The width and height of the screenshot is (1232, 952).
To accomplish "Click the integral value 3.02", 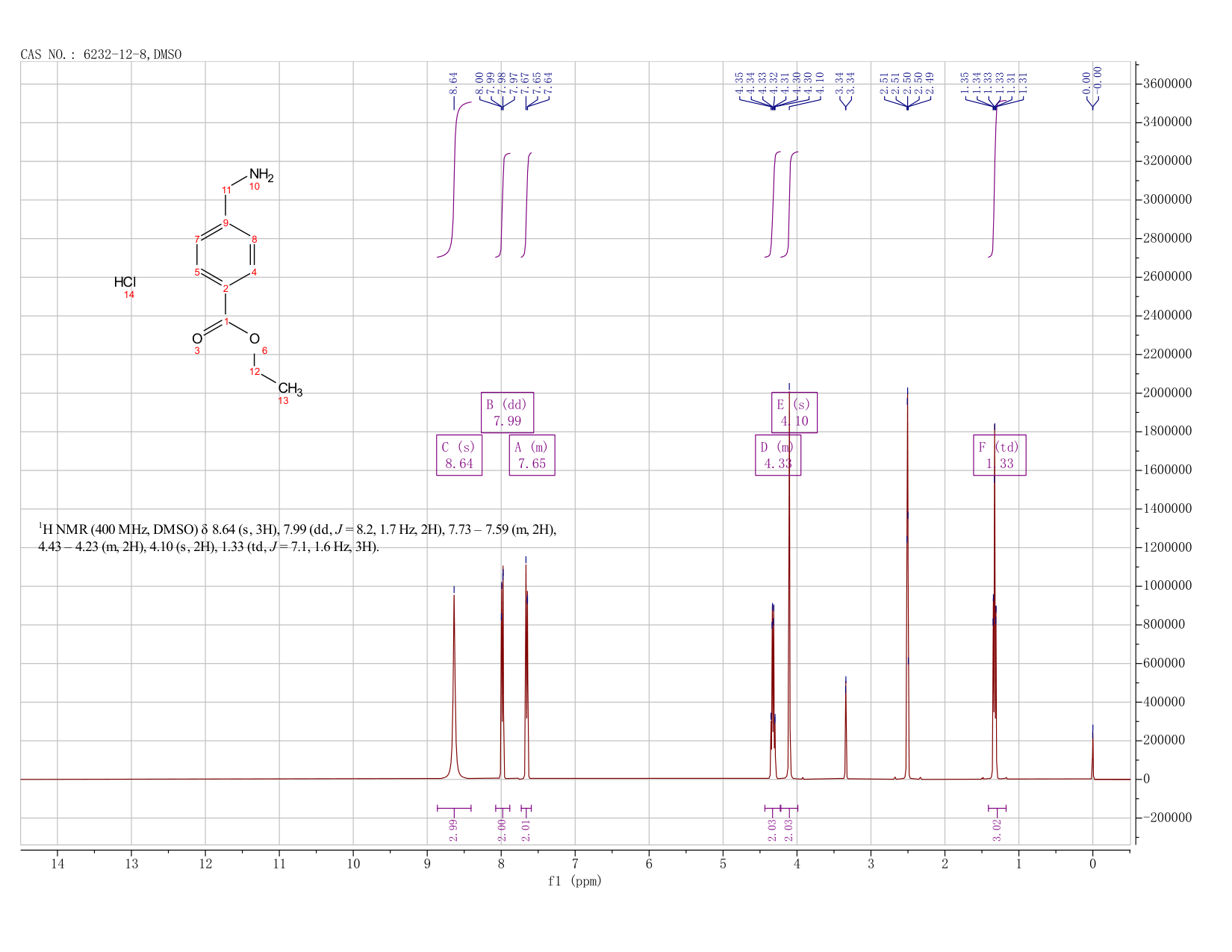I will (997, 830).
